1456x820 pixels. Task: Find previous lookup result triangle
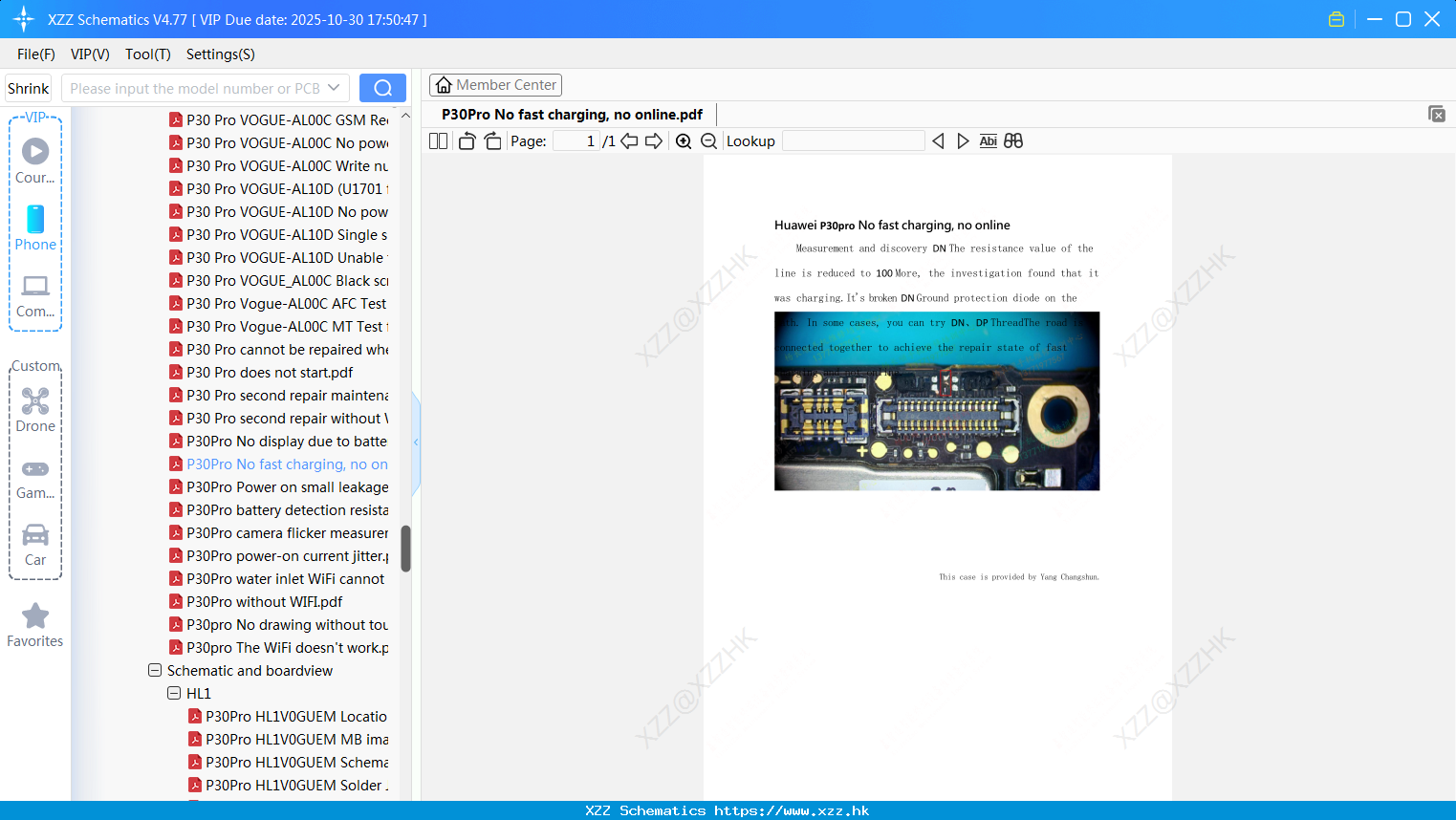pyautogui.click(x=938, y=141)
